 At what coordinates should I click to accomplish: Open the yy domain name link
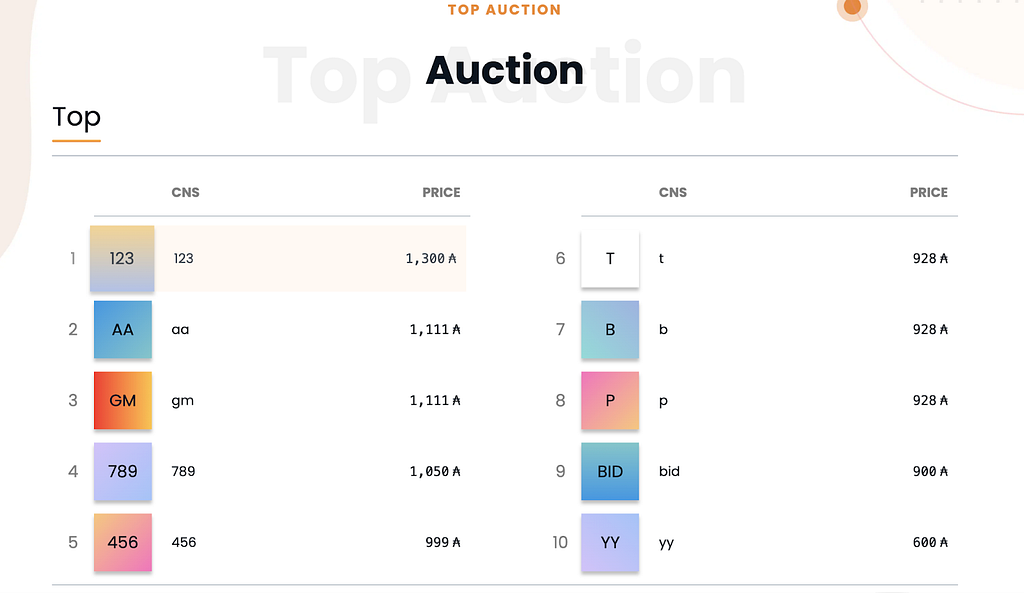pyautogui.click(x=666, y=543)
